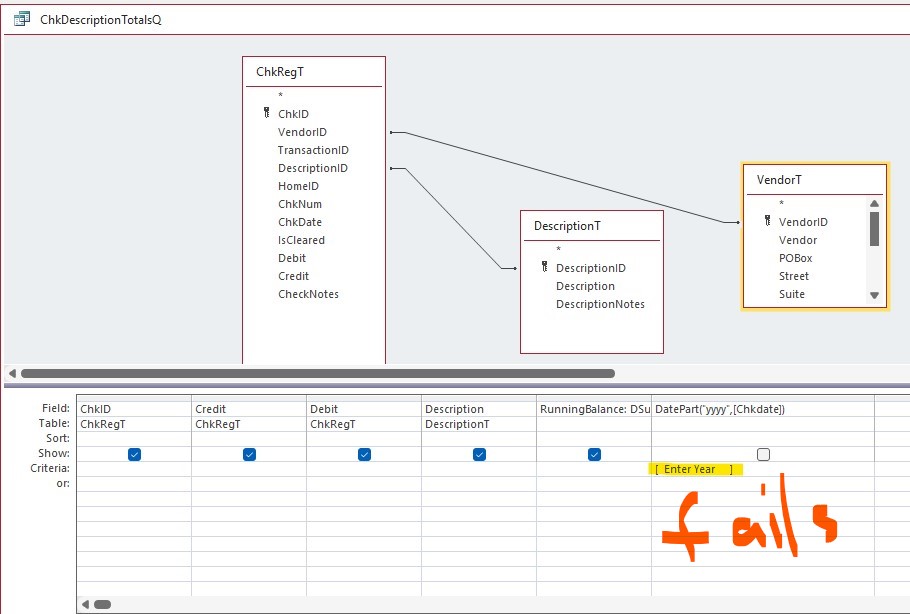Select the ChkDate field in ChkRegT
This screenshot has width=910, height=614.
300,222
